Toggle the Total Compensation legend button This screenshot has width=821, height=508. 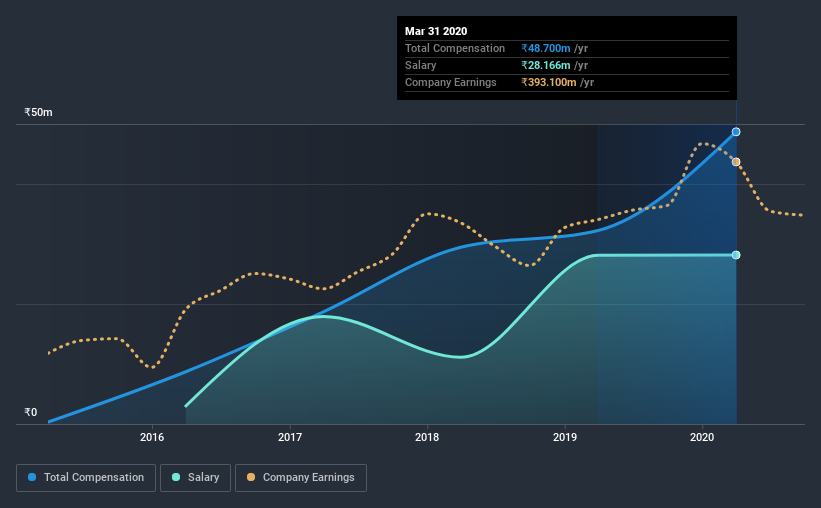pos(86,478)
